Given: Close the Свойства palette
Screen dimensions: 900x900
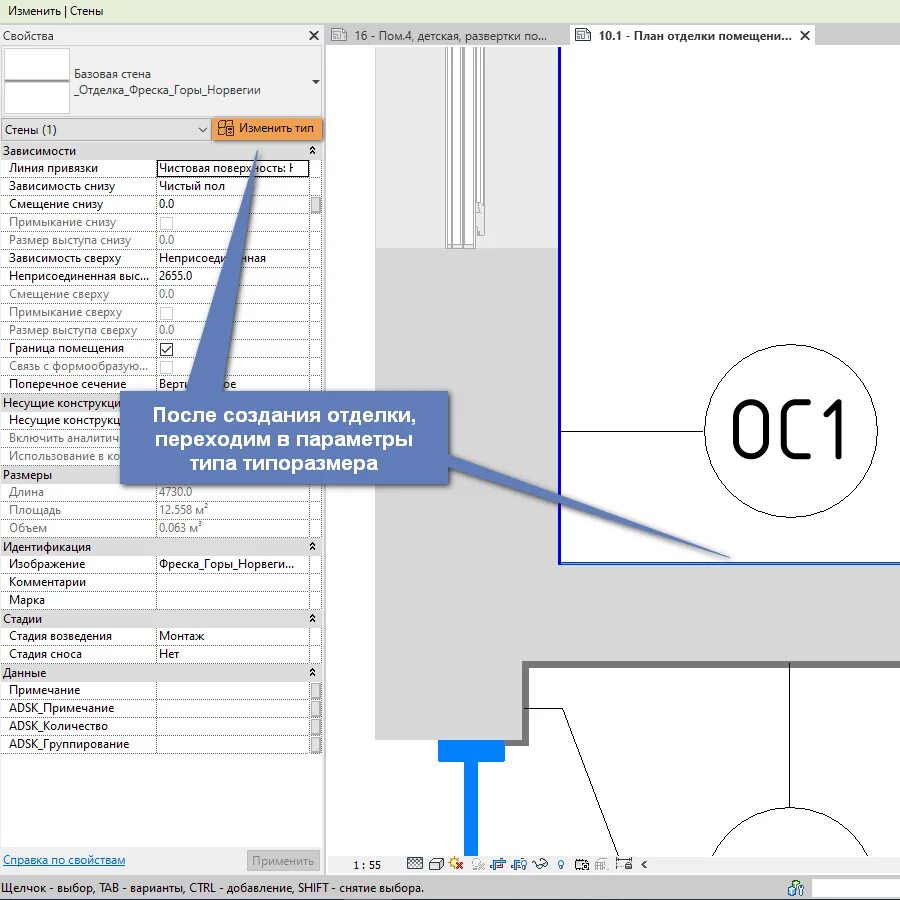Looking at the screenshot, I should pos(313,36).
